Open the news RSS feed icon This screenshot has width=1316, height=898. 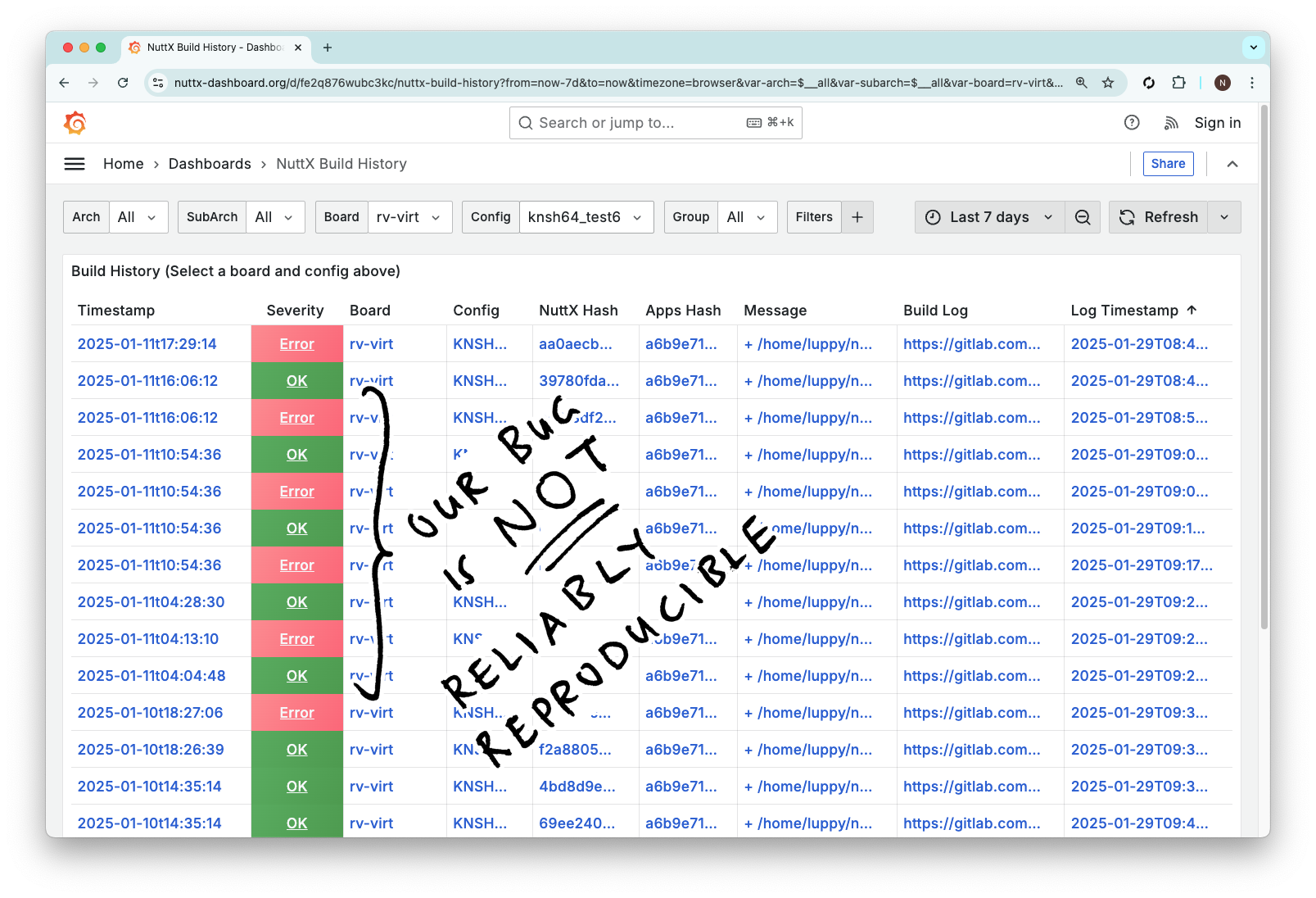click(1171, 123)
